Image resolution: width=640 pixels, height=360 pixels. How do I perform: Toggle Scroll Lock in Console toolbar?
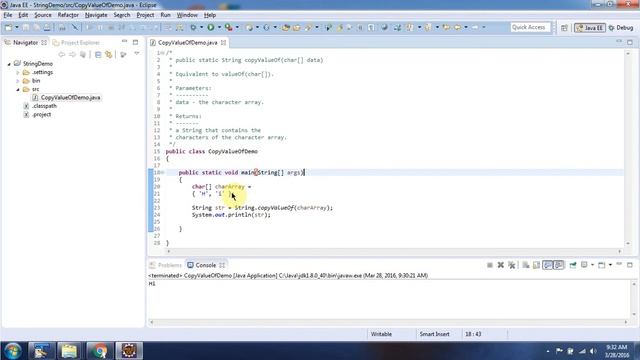(x=536, y=265)
